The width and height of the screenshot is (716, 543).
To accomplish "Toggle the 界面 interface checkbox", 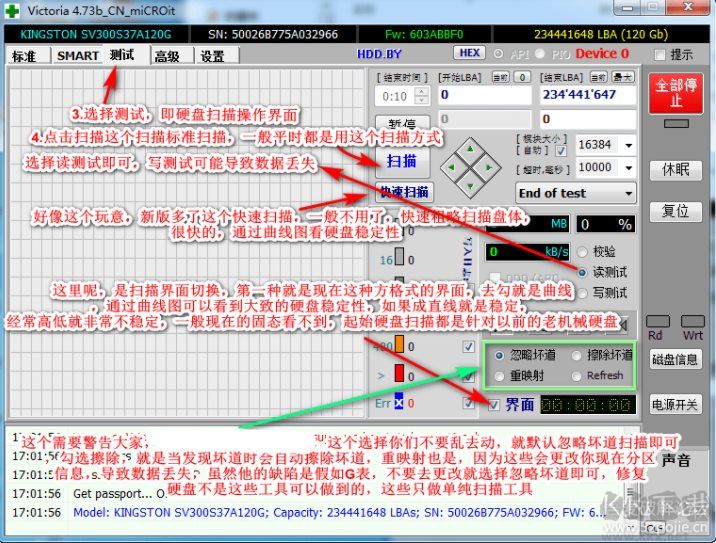I will 494,404.
